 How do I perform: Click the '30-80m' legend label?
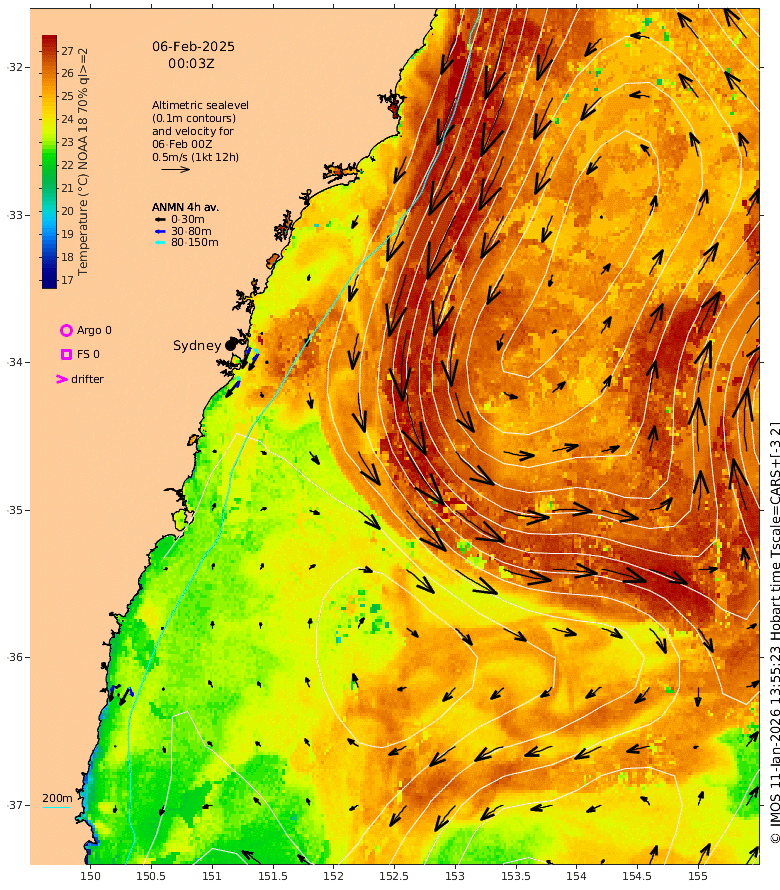[x=191, y=231]
